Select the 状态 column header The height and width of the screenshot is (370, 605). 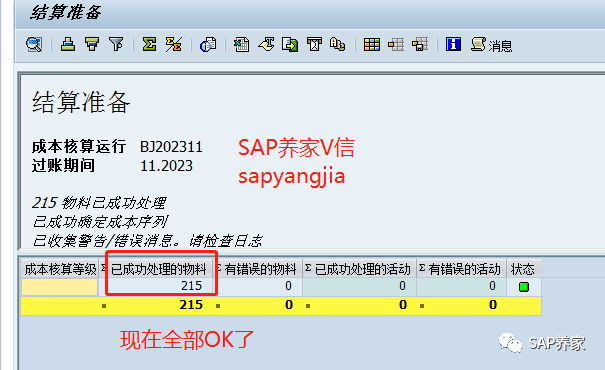point(523,269)
